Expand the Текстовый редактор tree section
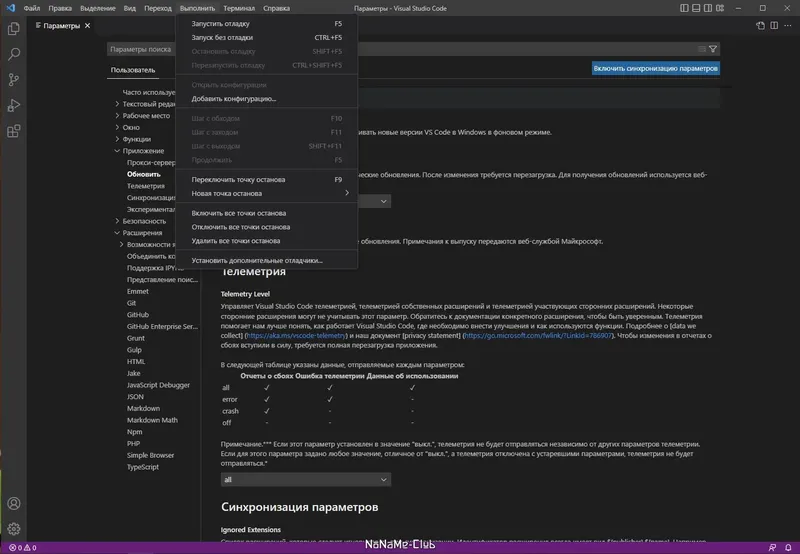The image size is (800, 554). tap(117, 104)
